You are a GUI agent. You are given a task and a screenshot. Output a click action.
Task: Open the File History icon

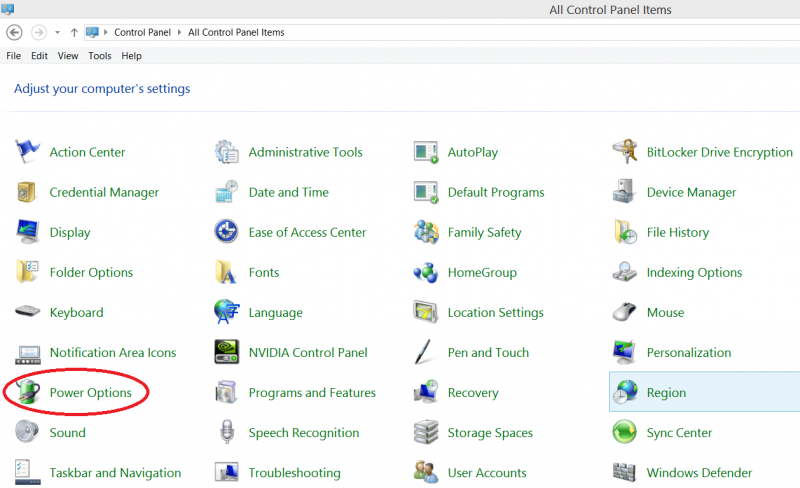pyautogui.click(x=625, y=232)
